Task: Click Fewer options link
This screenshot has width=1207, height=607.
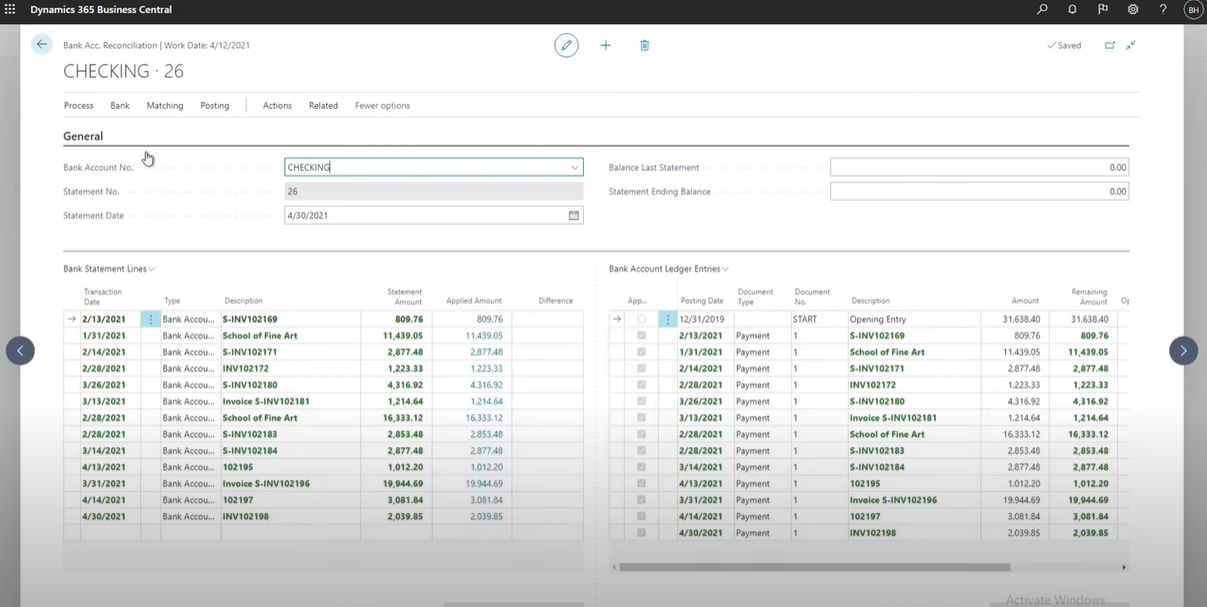Action: tap(382, 105)
